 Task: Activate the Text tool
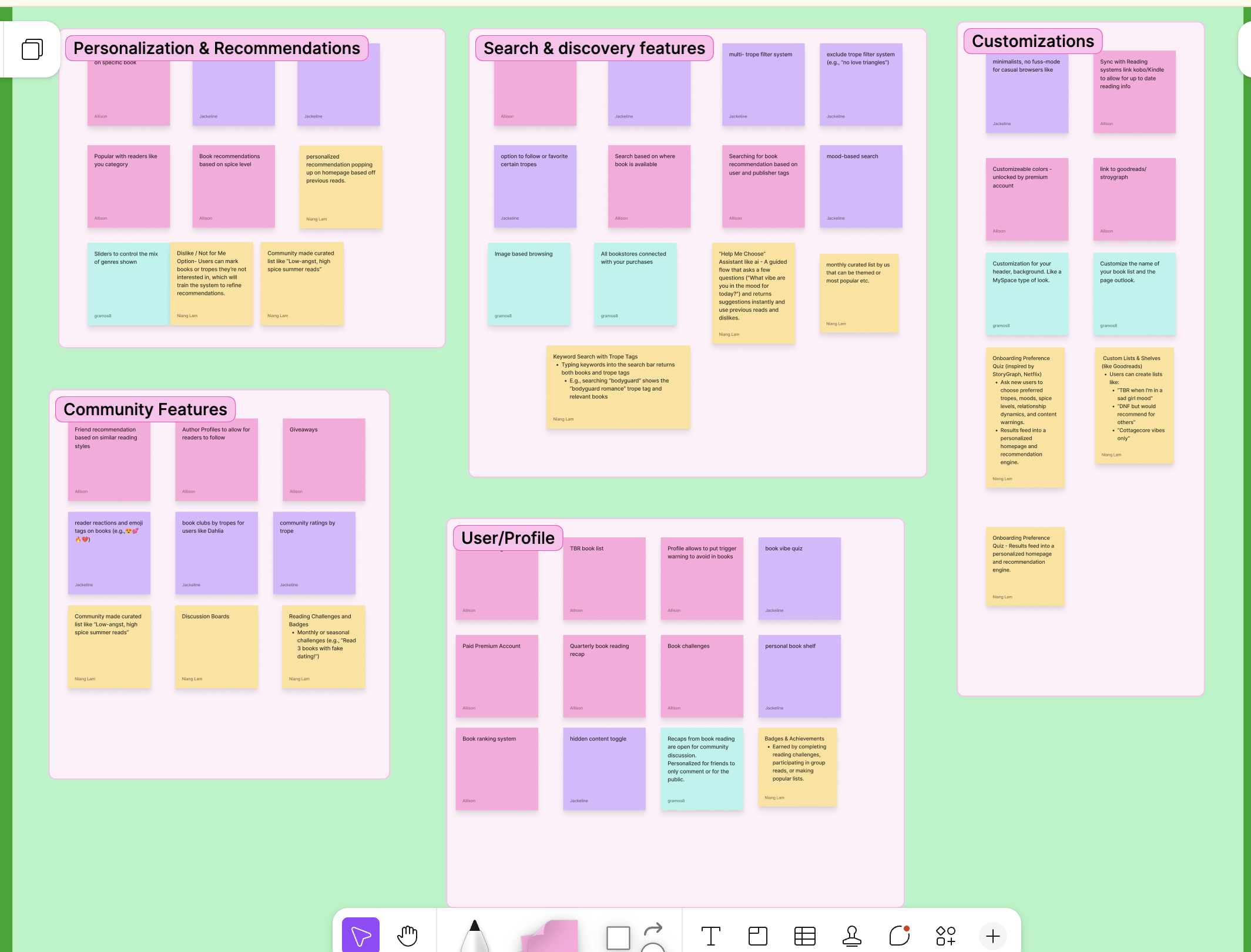click(710, 936)
